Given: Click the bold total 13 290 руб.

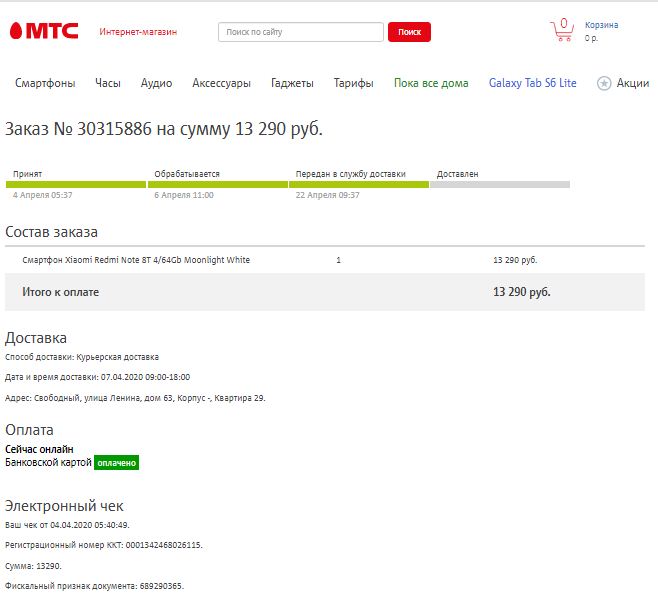Looking at the screenshot, I should point(522,292).
